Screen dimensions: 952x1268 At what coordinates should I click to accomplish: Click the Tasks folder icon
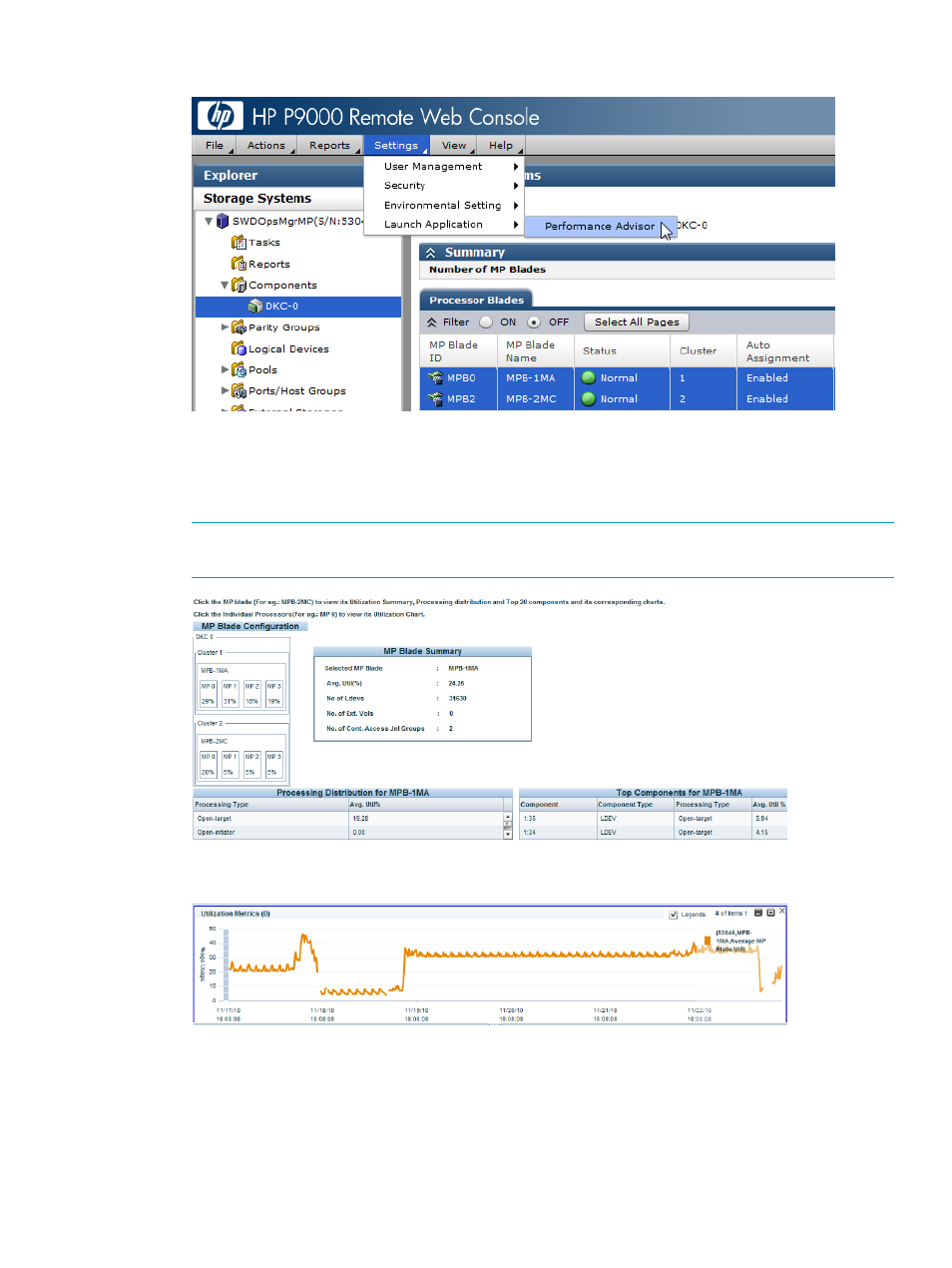238,243
